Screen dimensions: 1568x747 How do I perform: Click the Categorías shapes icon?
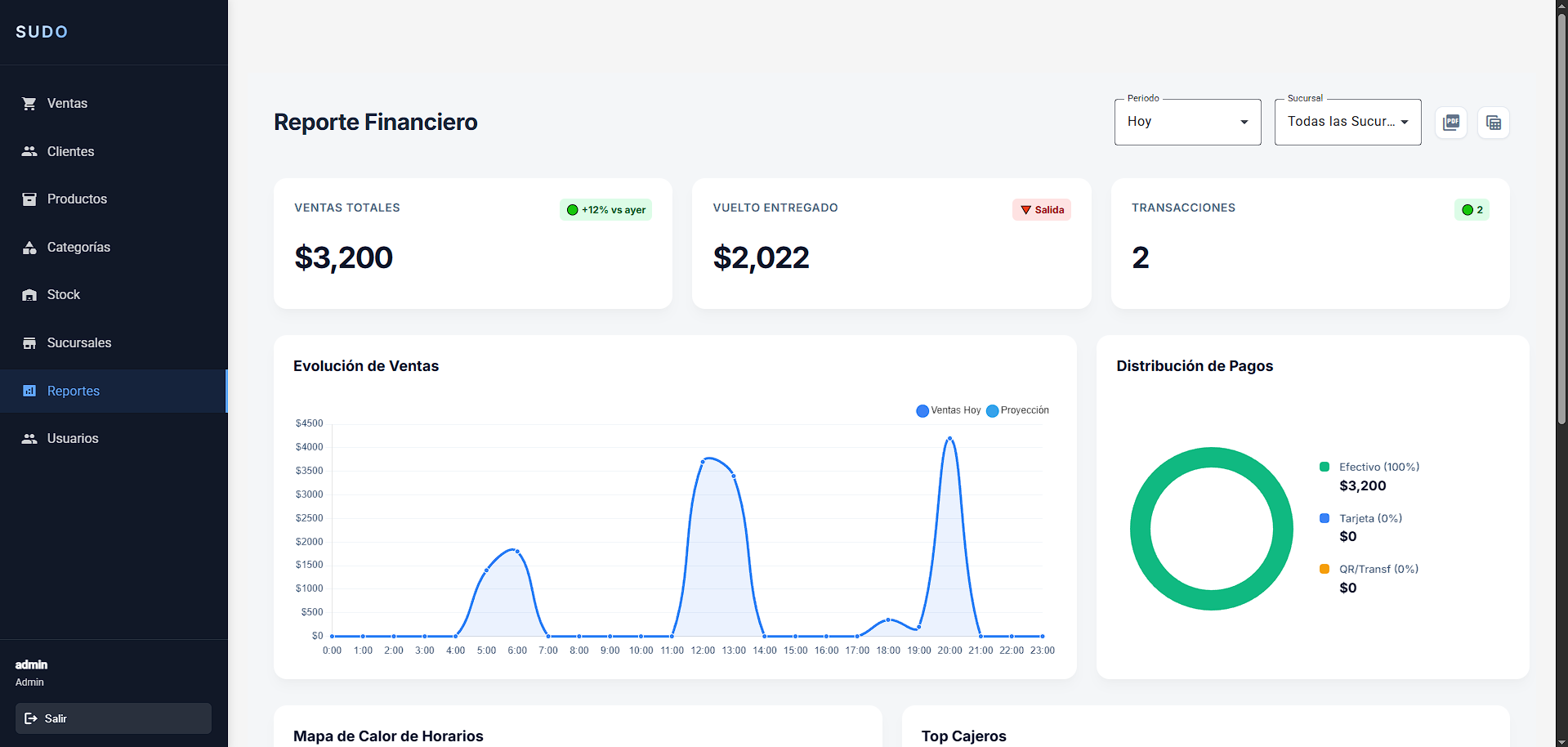[29, 248]
